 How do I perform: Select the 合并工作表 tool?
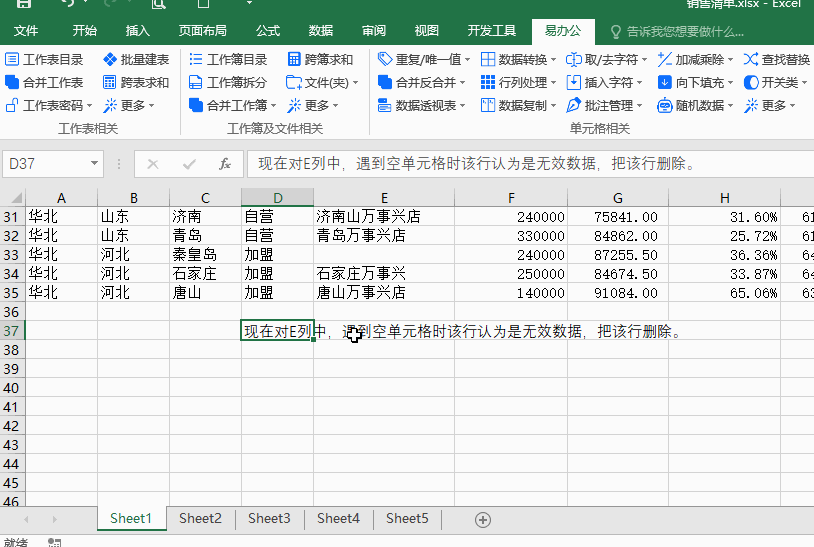(44, 83)
